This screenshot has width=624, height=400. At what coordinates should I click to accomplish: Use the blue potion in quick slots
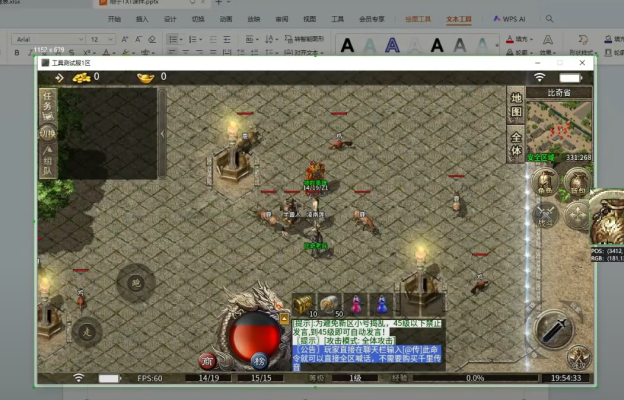pyautogui.click(x=381, y=304)
